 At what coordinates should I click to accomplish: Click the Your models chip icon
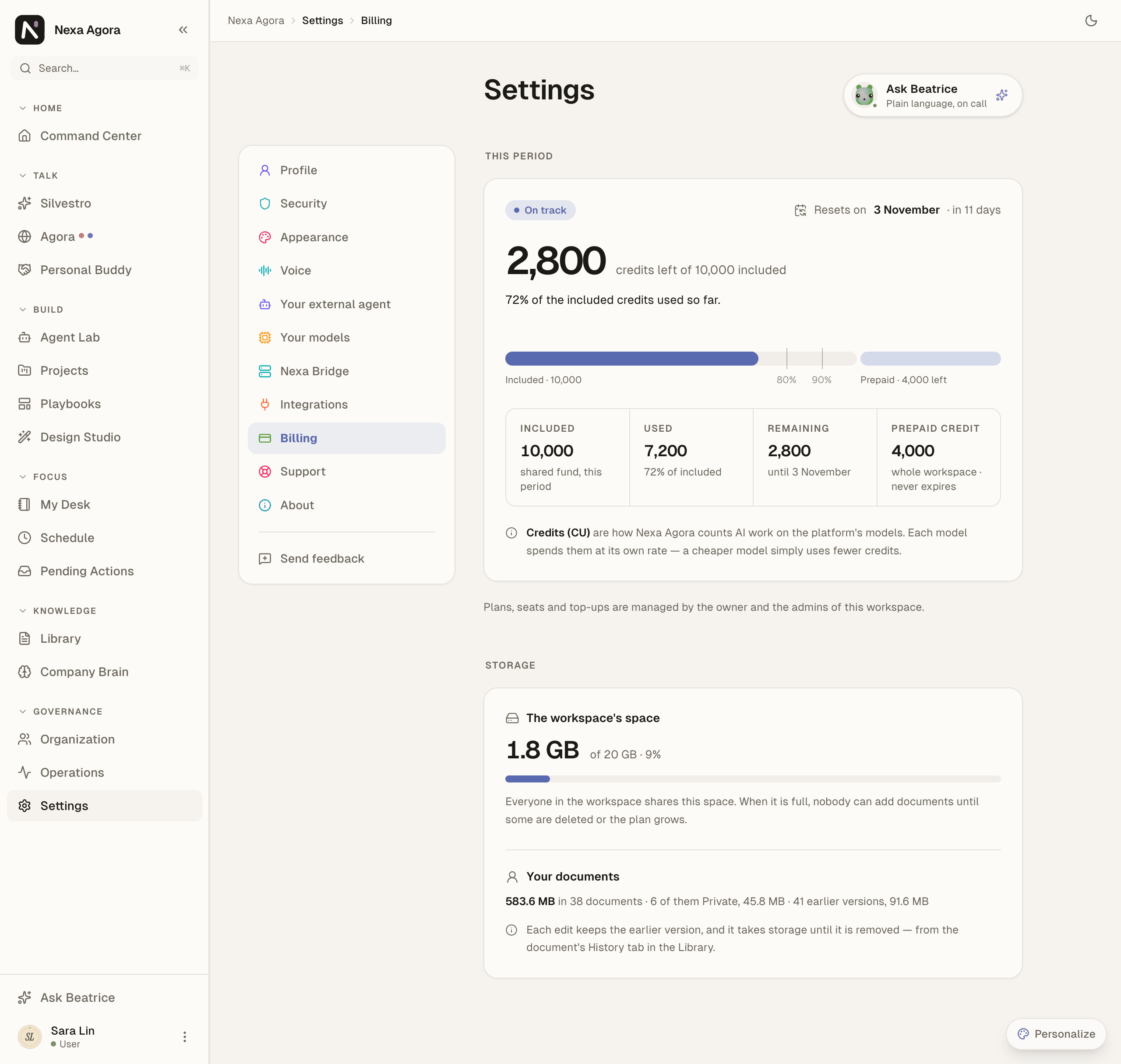pos(265,338)
